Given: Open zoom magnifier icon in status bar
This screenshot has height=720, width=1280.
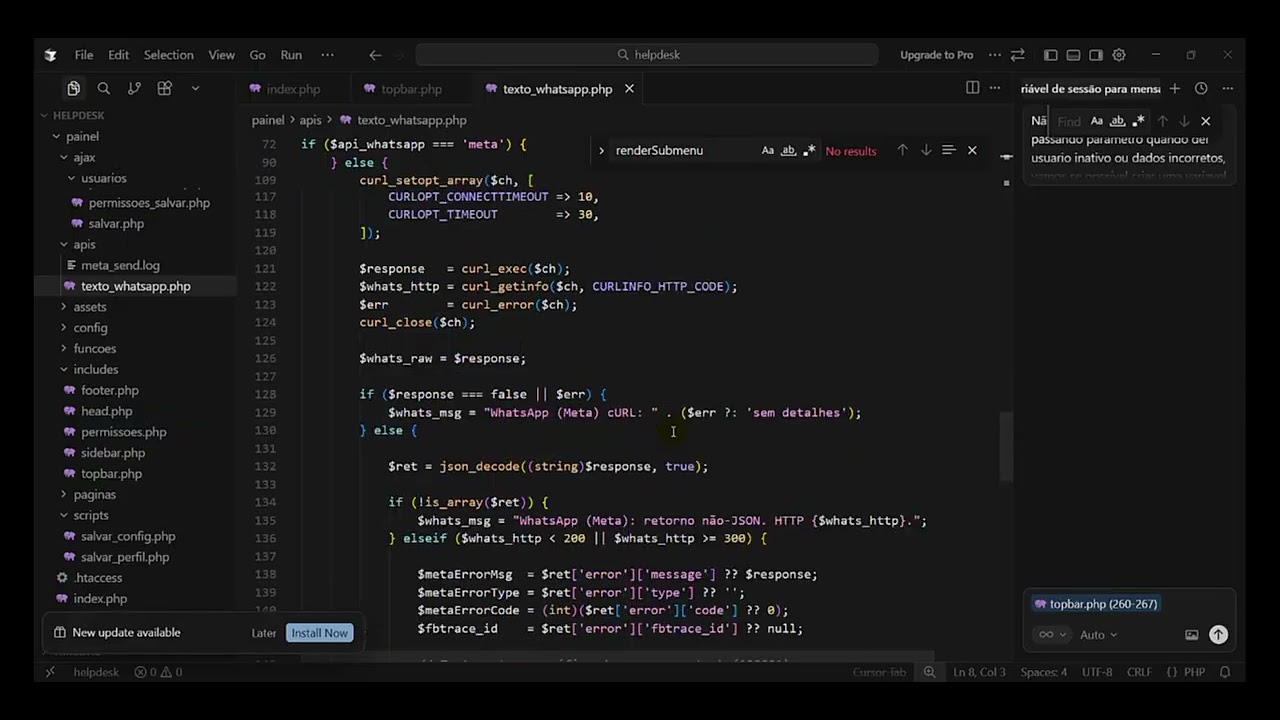Looking at the screenshot, I should pyautogui.click(x=929, y=672).
